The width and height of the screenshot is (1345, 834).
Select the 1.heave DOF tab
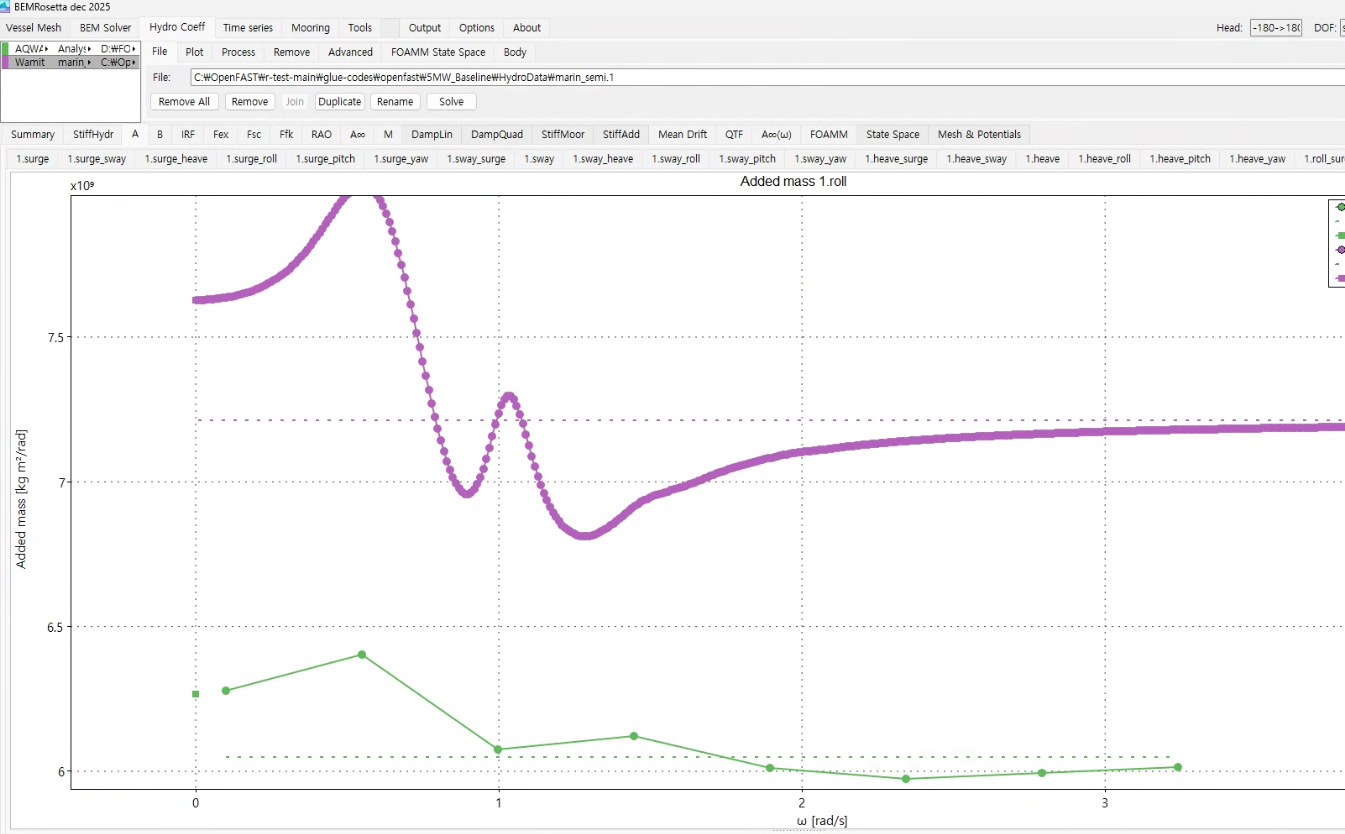tap(1043, 158)
